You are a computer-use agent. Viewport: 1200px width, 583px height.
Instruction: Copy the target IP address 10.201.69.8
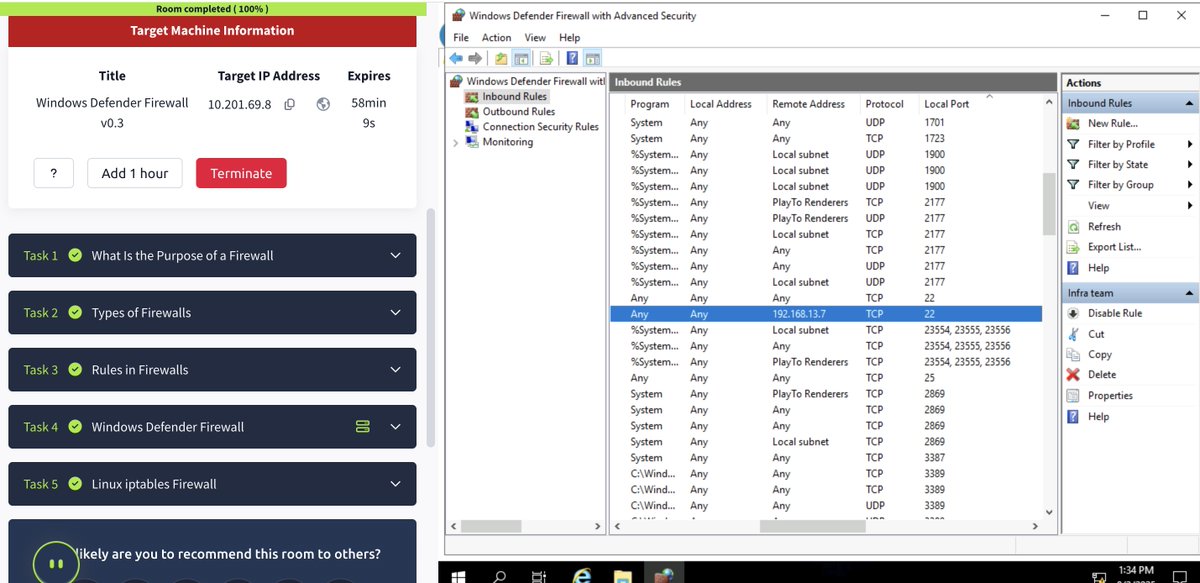[x=290, y=104]
